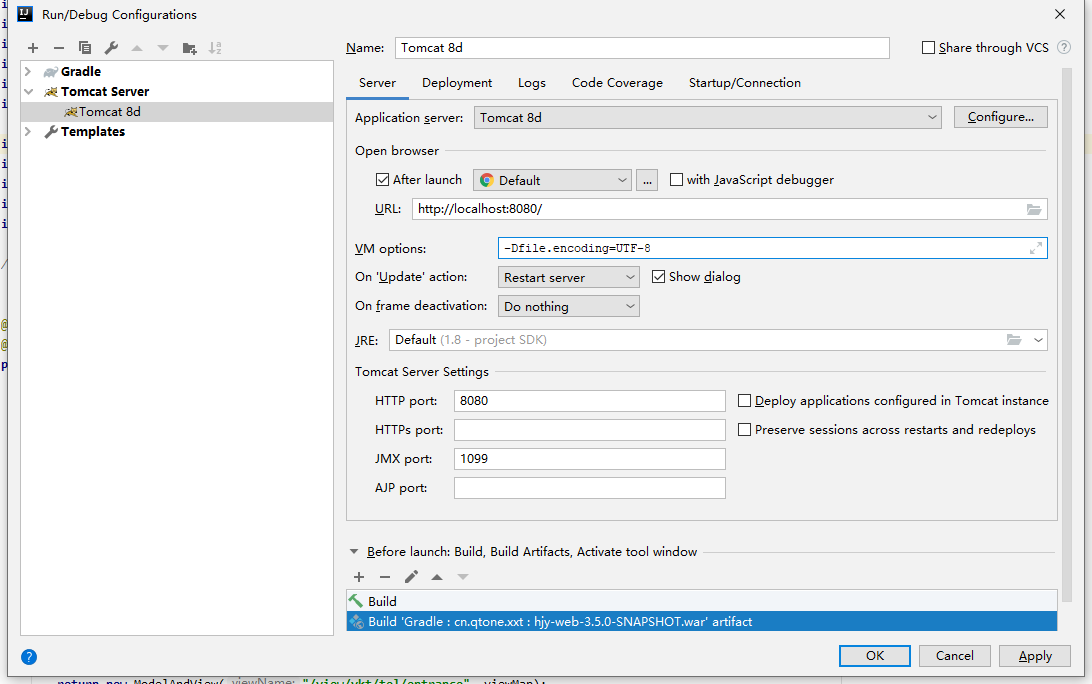Open edit templates wrench icon in toolbar
The height and width of the screenshot is (684, 1092).
click(111, 48)
